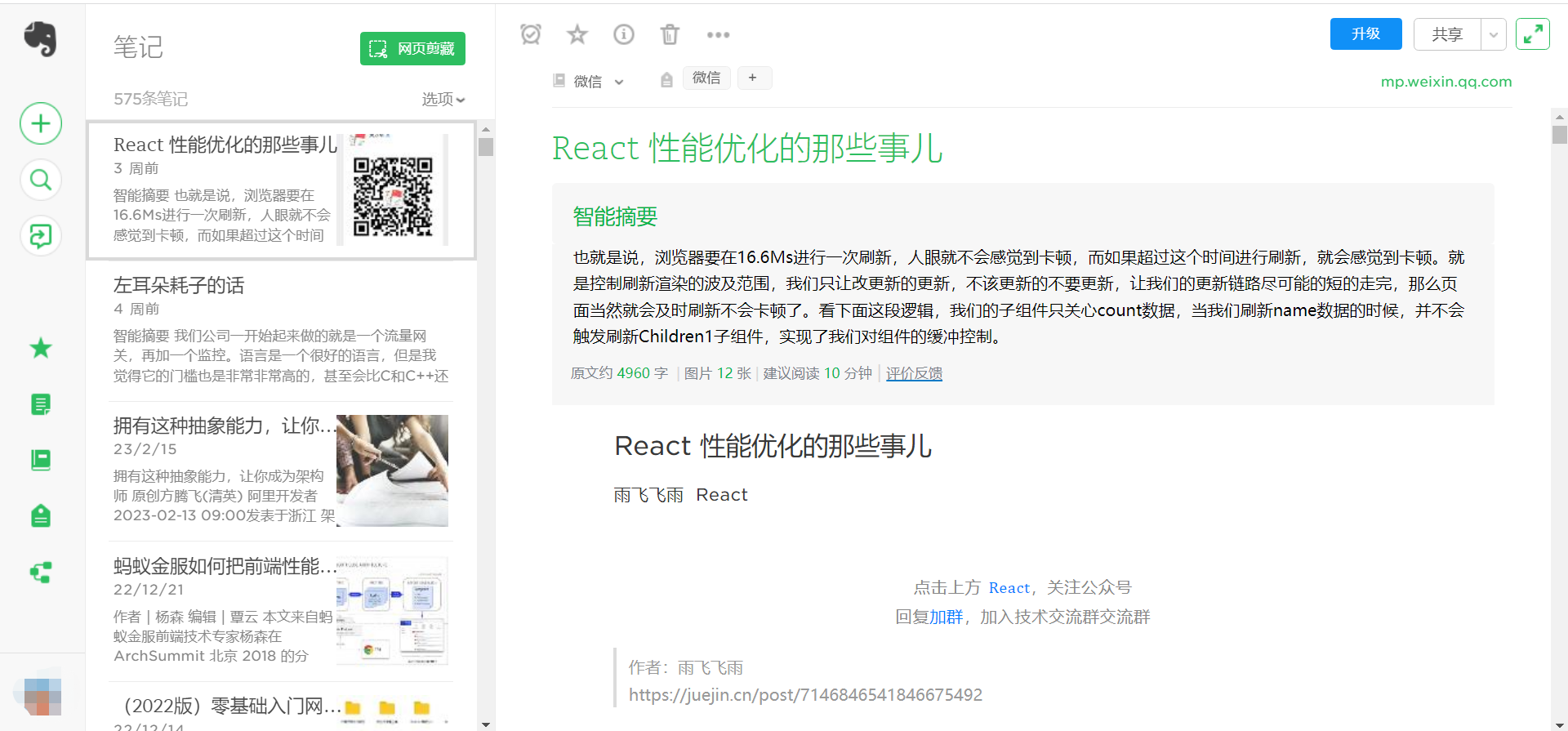
Task: Open the search icon in sidebar
Action: point(41,180)
